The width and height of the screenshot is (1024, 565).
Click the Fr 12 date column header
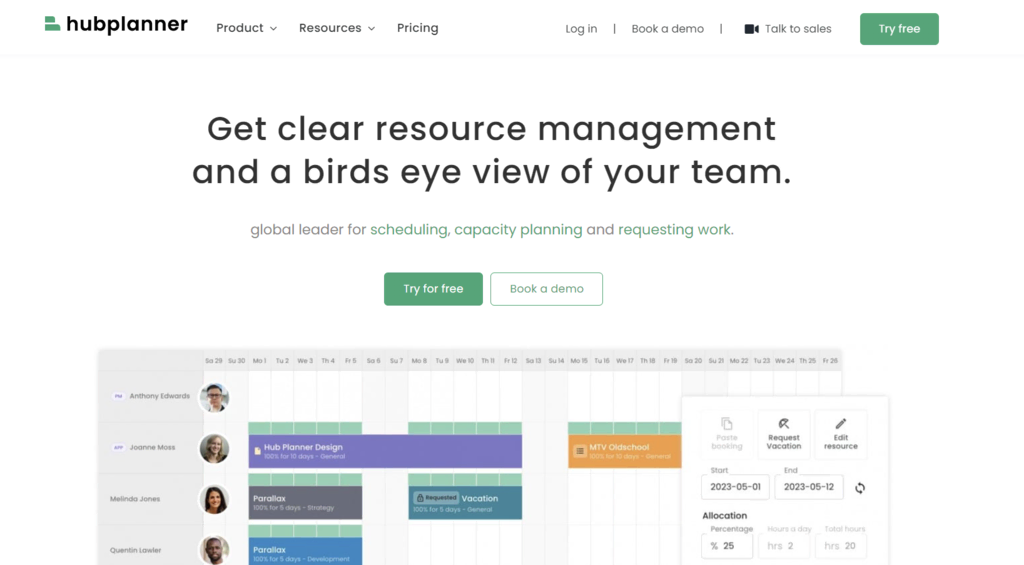coord(511,361)
